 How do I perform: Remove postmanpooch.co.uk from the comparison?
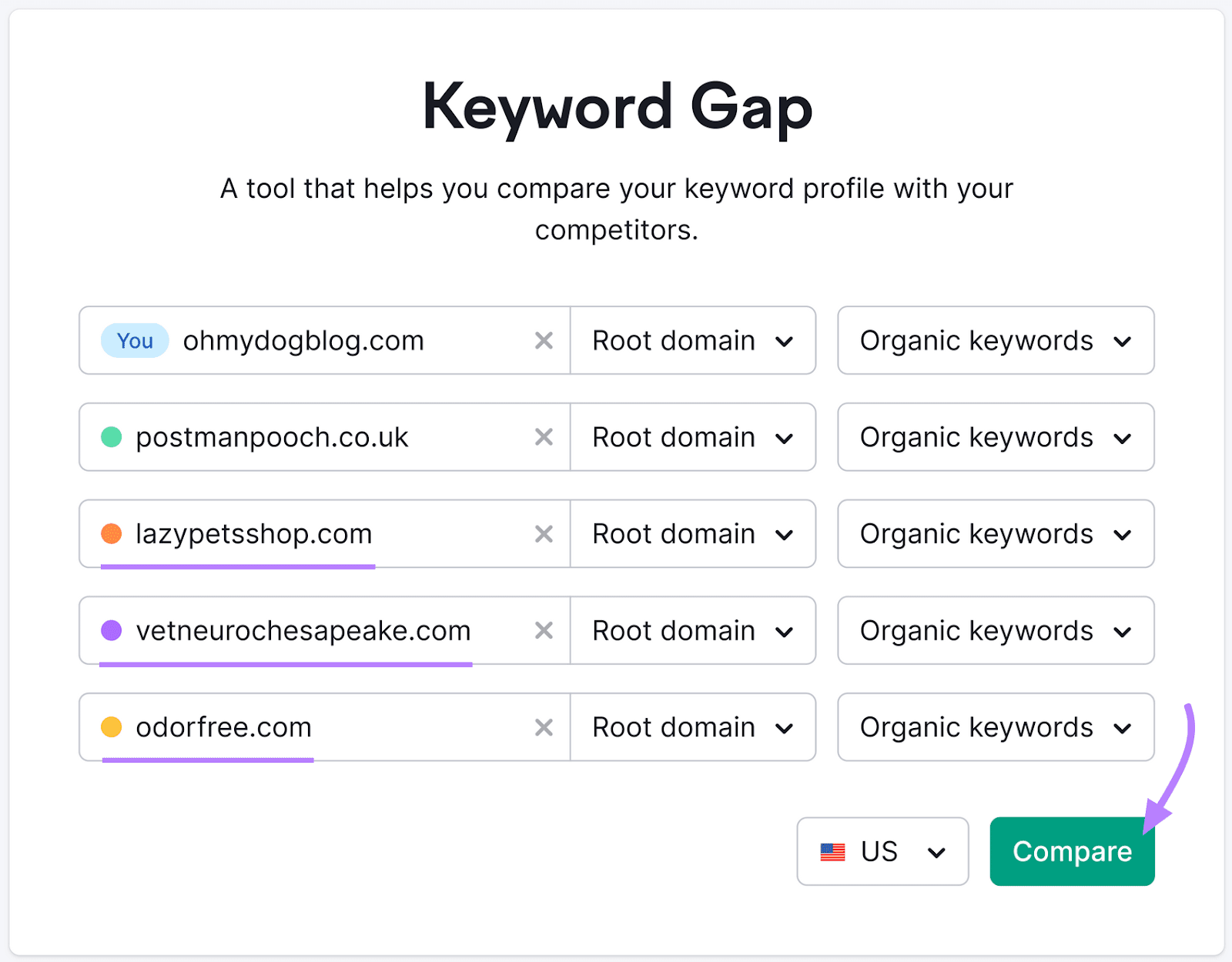click(x=544, y=437)
